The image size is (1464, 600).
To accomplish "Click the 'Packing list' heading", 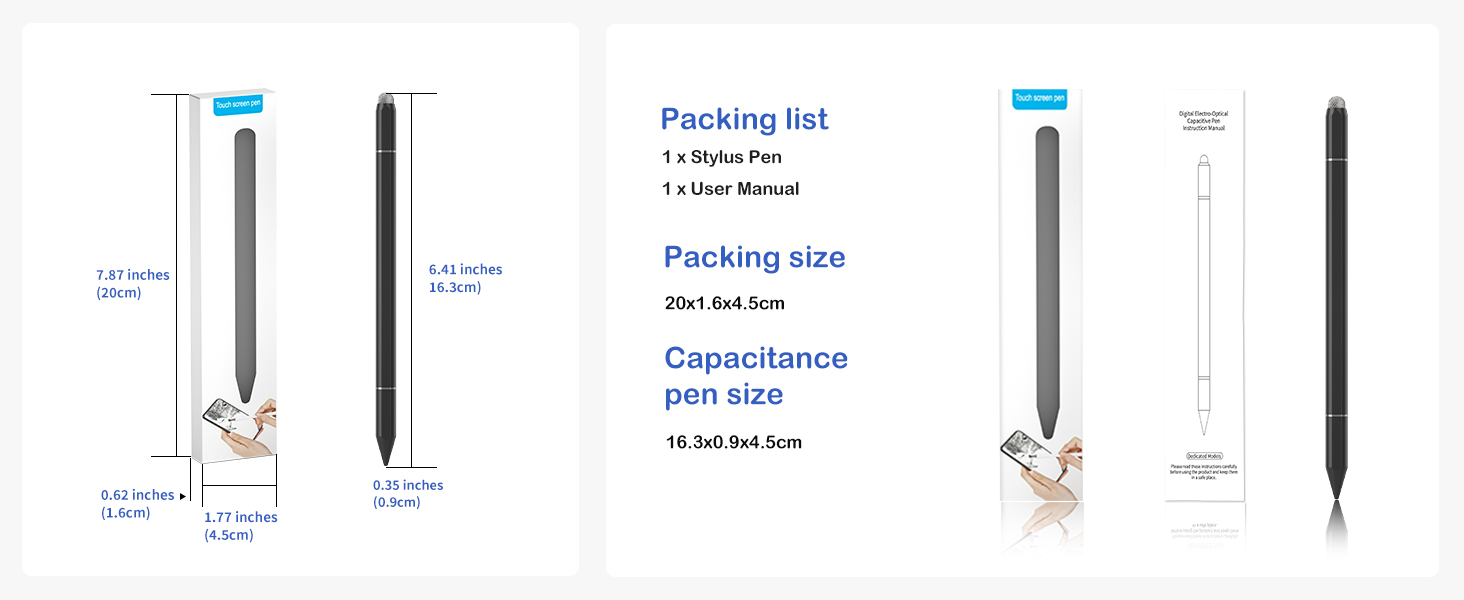I will tap(744, 119).
